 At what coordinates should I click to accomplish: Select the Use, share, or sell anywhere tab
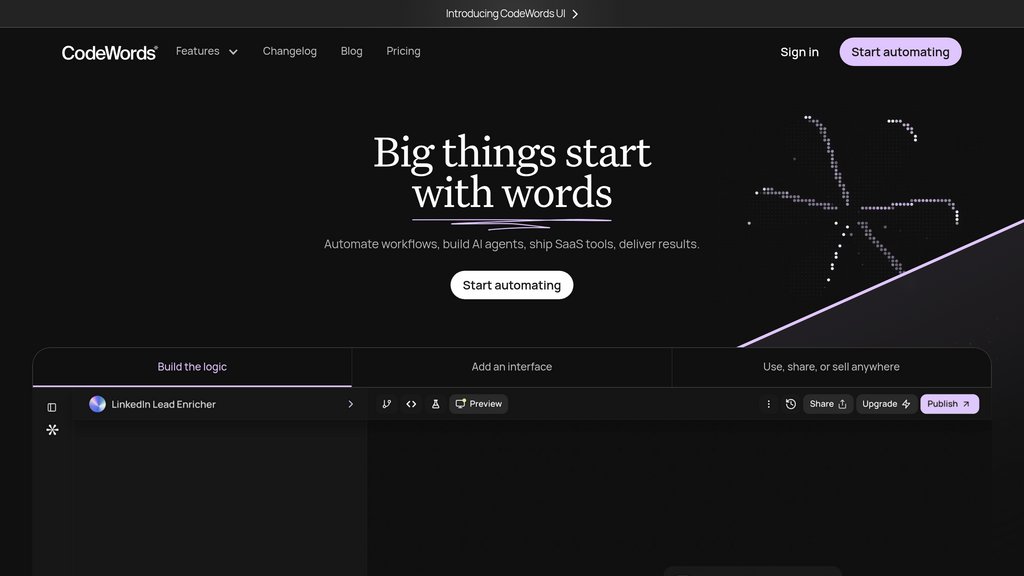[x=831, y=367]
